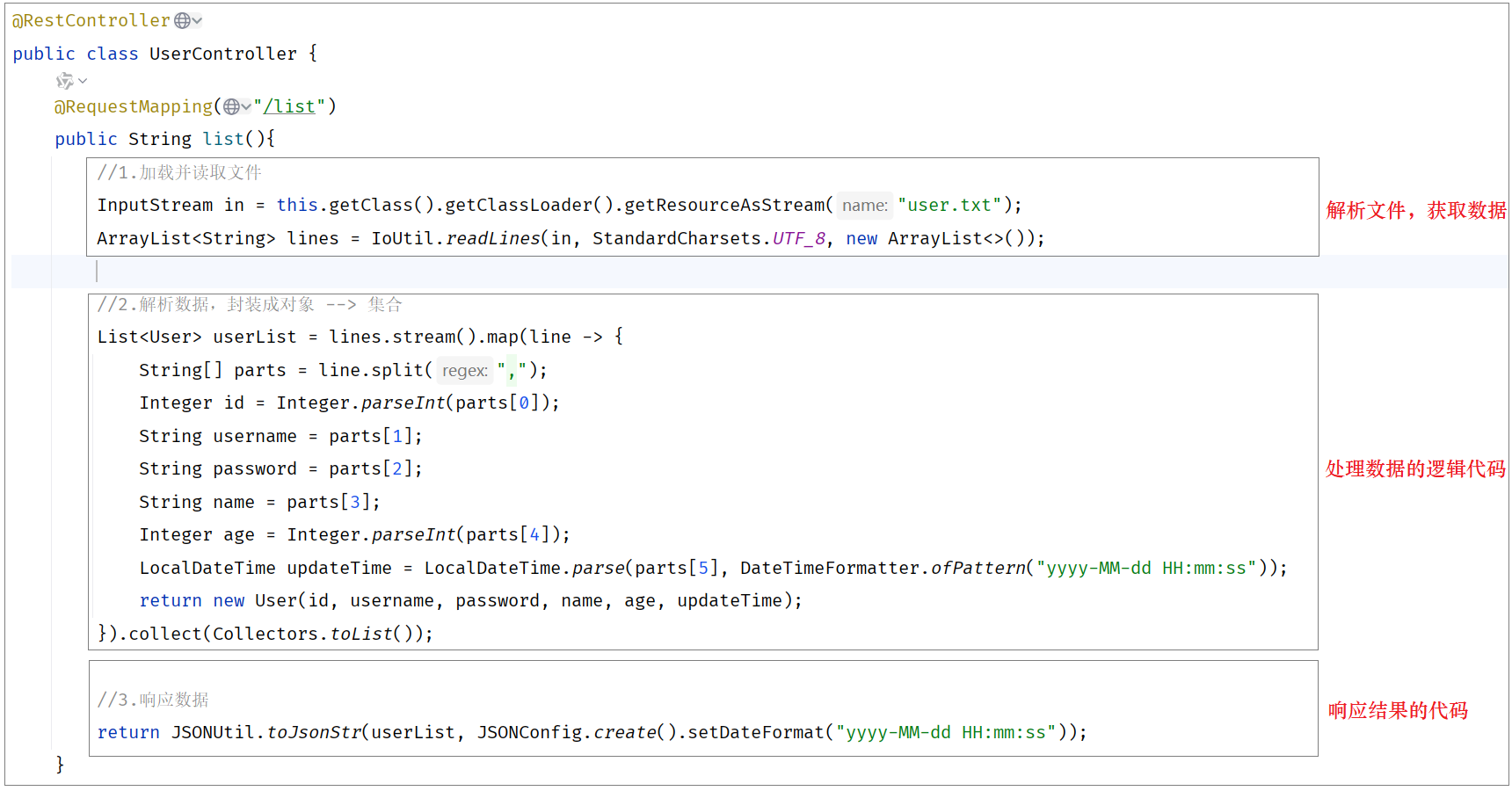1512x791 pixels.
Task: Click the date pattern string in setDateFormat
Action: pos(946,732)
